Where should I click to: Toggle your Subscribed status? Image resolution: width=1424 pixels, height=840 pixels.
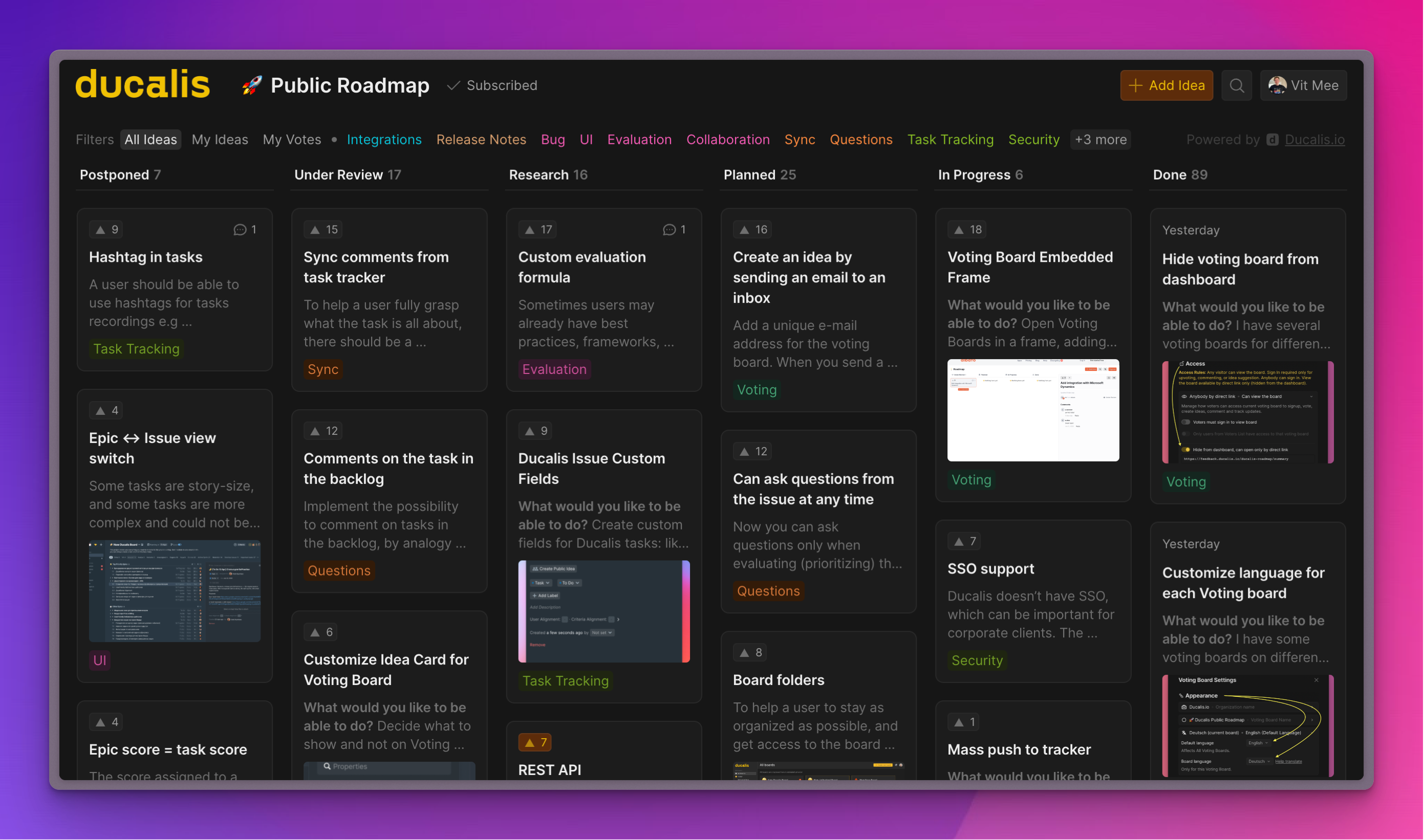tap(491, 85)
